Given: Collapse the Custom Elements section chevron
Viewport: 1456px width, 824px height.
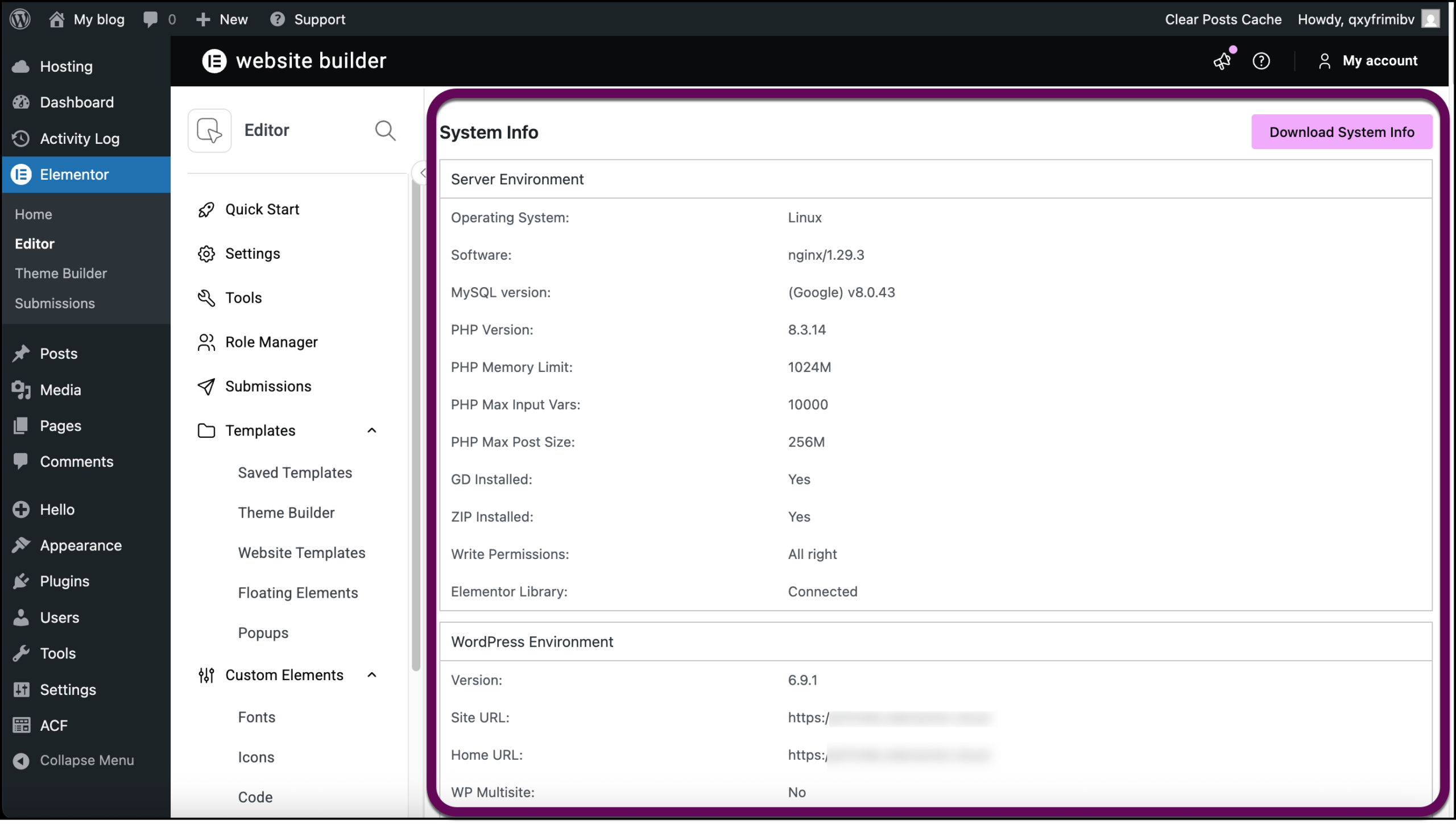Looking at the screenshot, I should pyautogui.click(x=372, y=675).
